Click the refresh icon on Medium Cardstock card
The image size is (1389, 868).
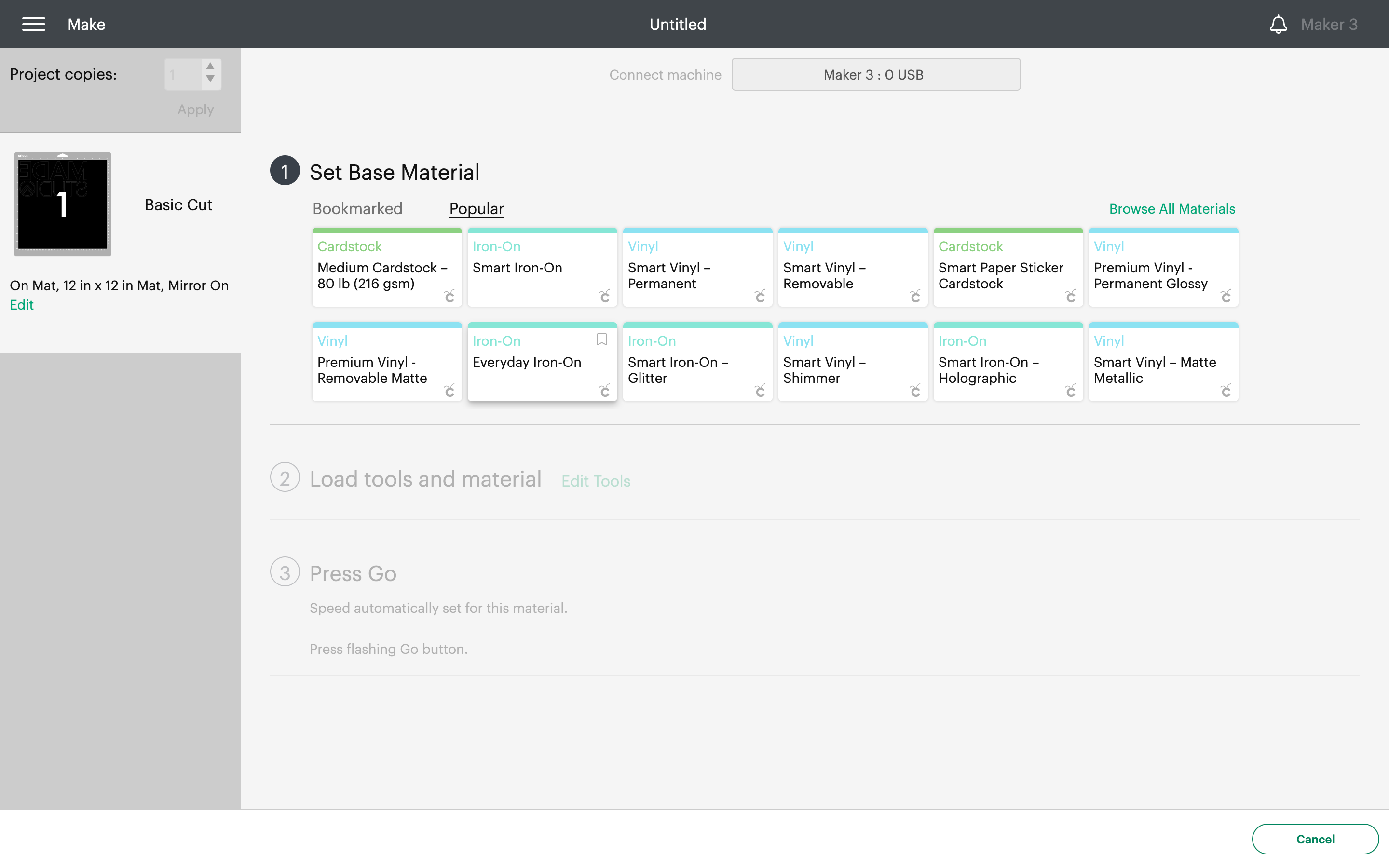click(x=449, y=296)
